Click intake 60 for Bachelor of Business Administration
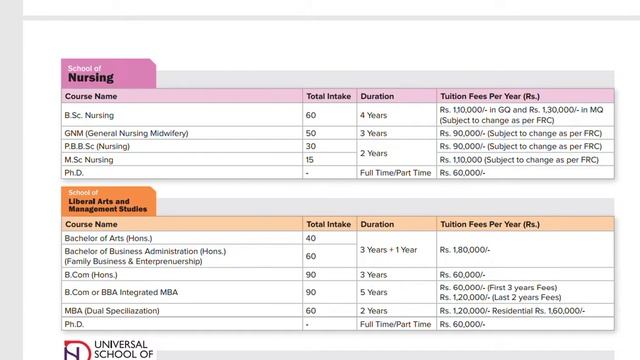The width and height of the screenshot is (640, 360). pos(311,256)
